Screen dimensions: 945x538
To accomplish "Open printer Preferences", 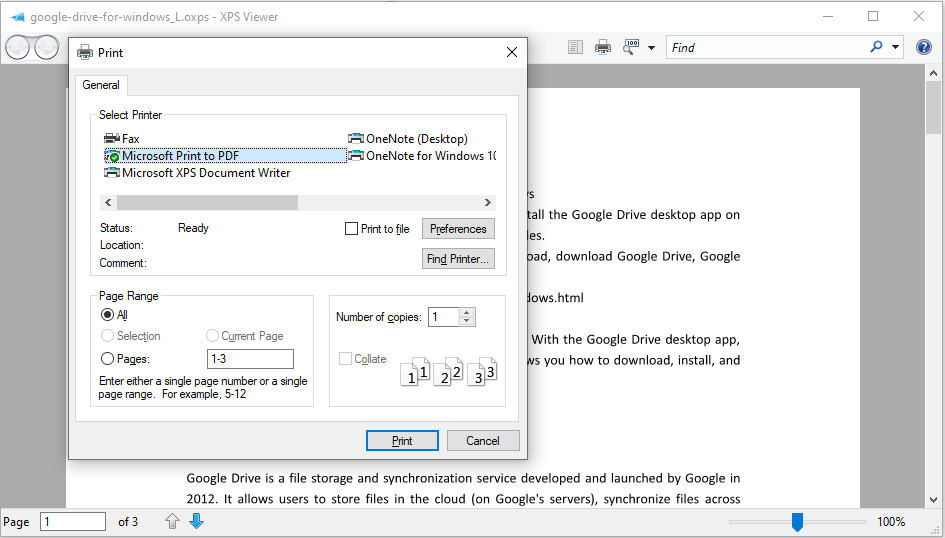I will coord(458,229).
